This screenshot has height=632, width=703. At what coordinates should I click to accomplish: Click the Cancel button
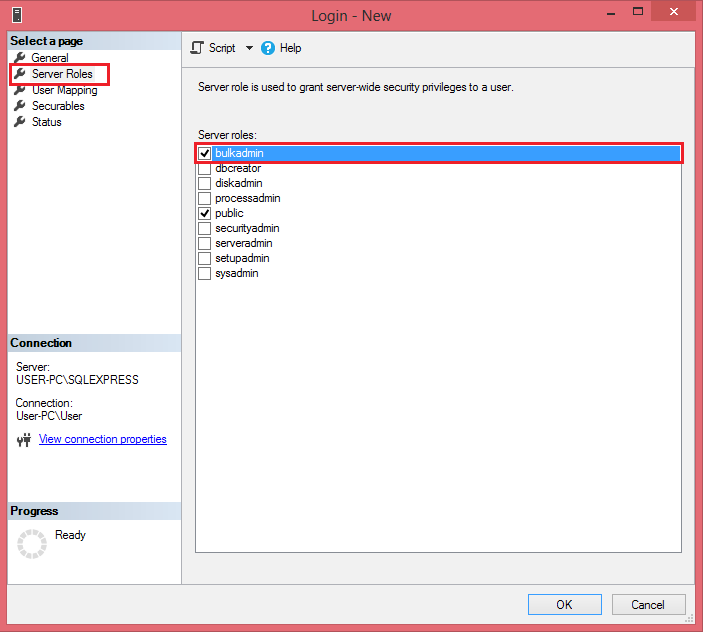tap(648, 604)
